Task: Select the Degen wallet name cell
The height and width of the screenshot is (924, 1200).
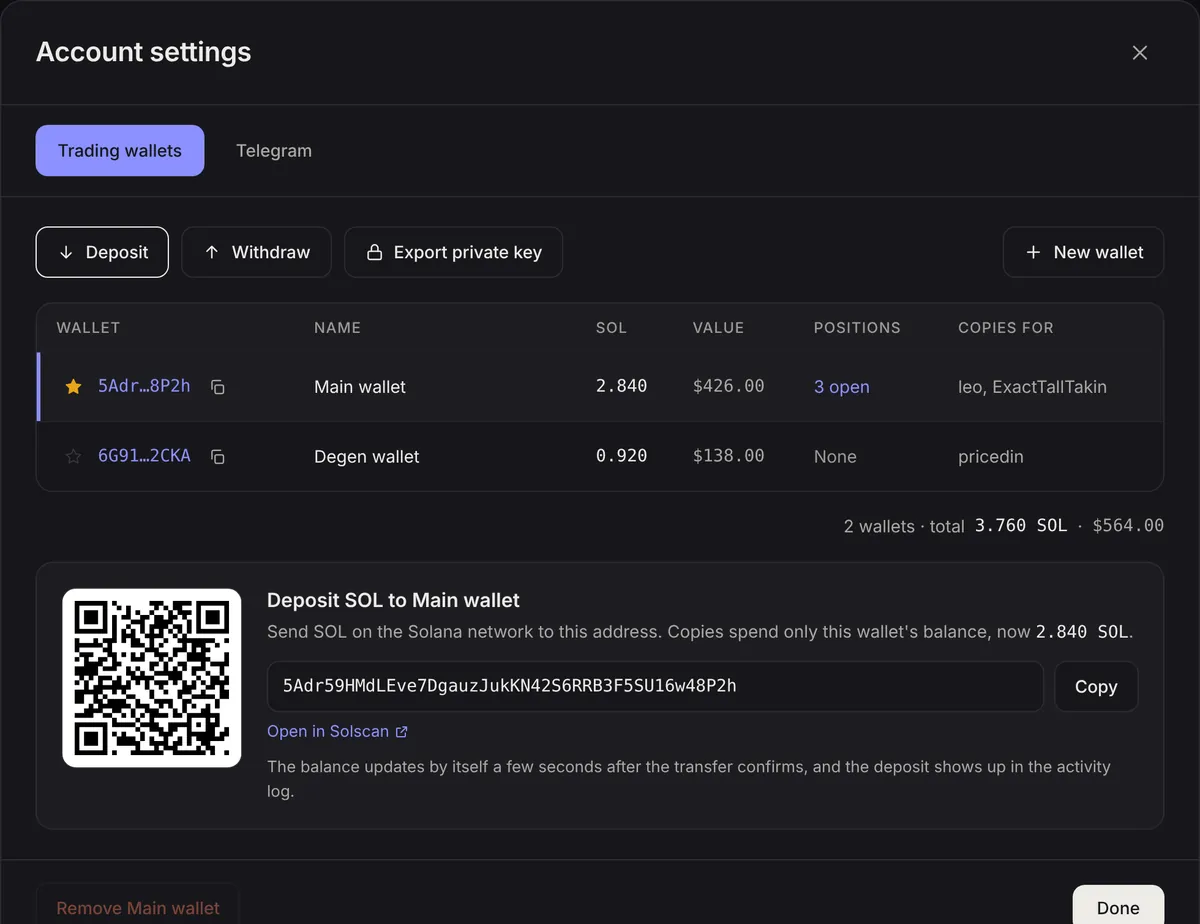Action: (x=367, y=456)
